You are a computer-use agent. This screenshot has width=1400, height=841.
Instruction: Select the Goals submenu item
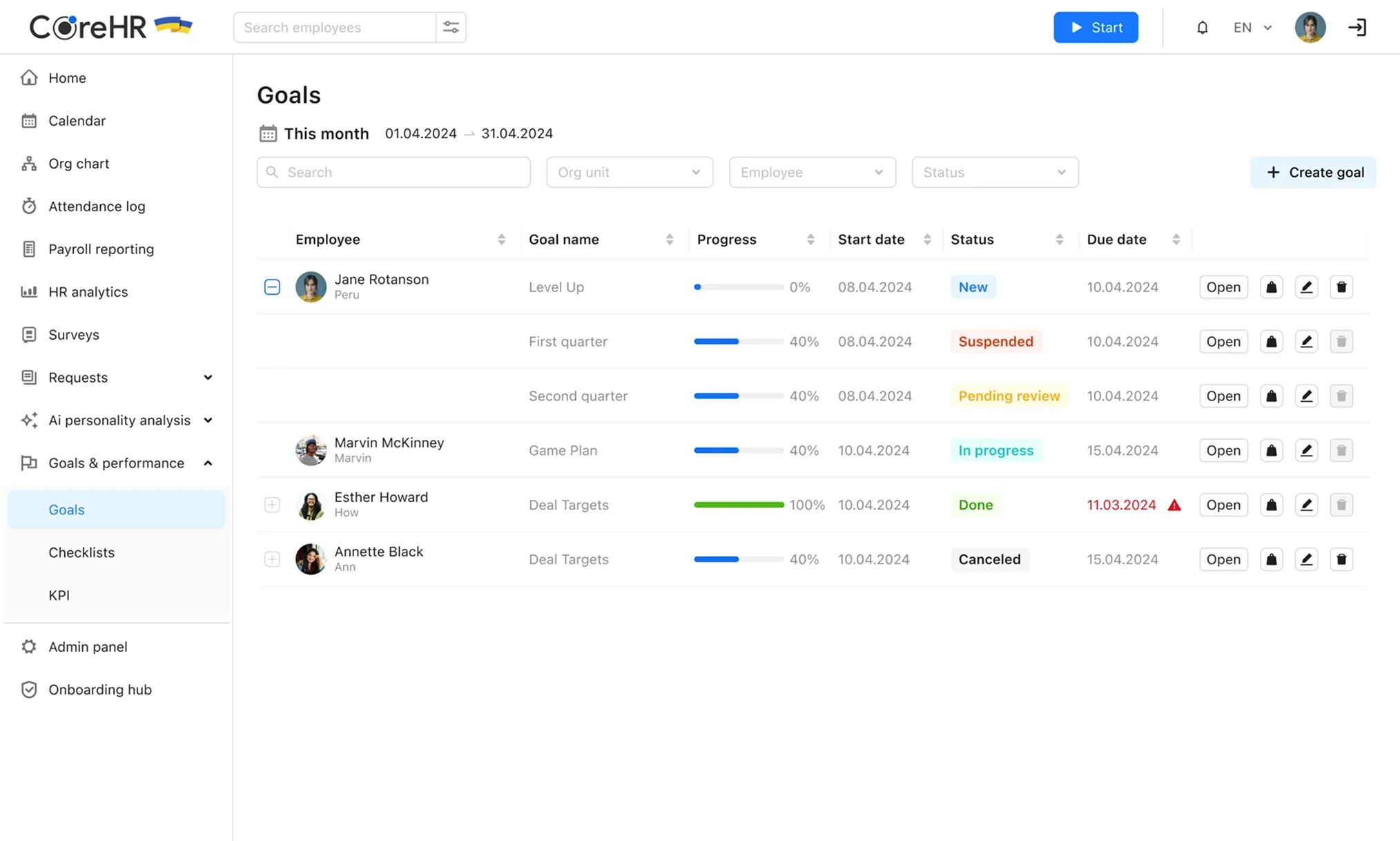point(116,510)
